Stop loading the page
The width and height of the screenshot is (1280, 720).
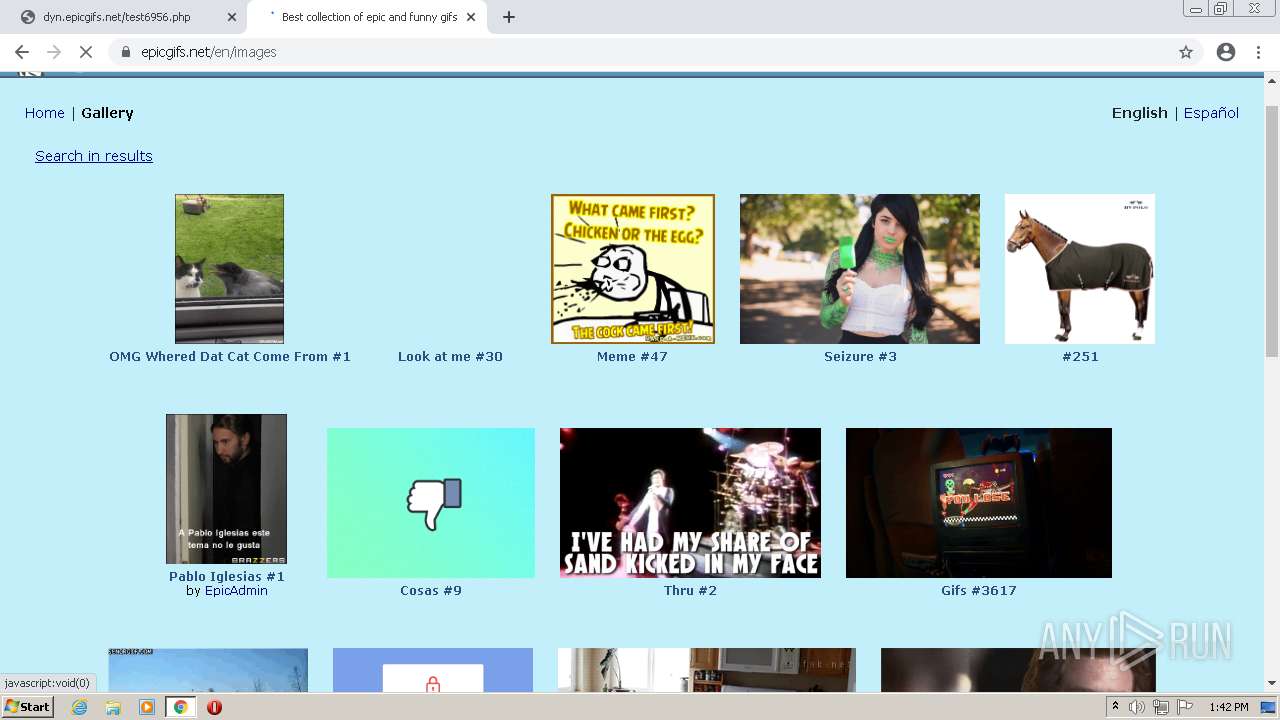tap(86, 52)
